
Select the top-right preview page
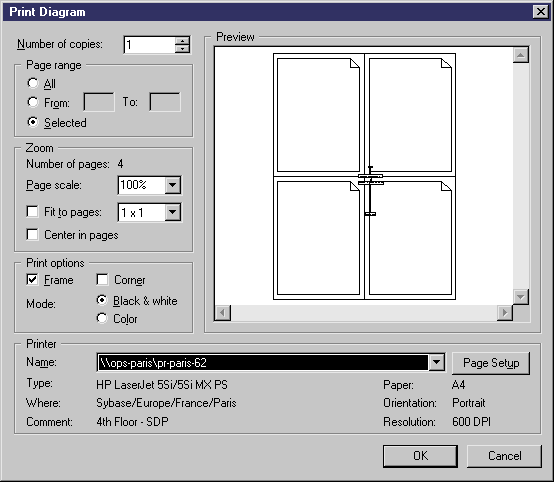pyautogui.click(x=410, y=115)
